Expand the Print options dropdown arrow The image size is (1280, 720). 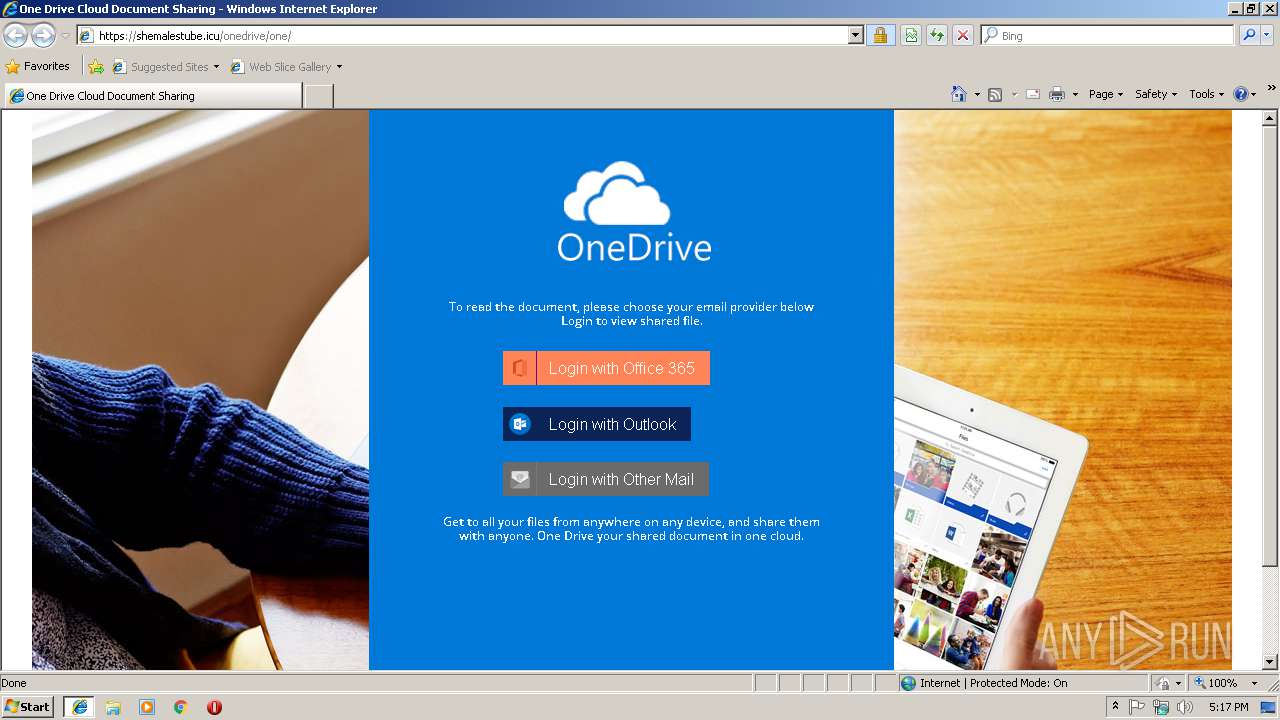[1075, 94]
